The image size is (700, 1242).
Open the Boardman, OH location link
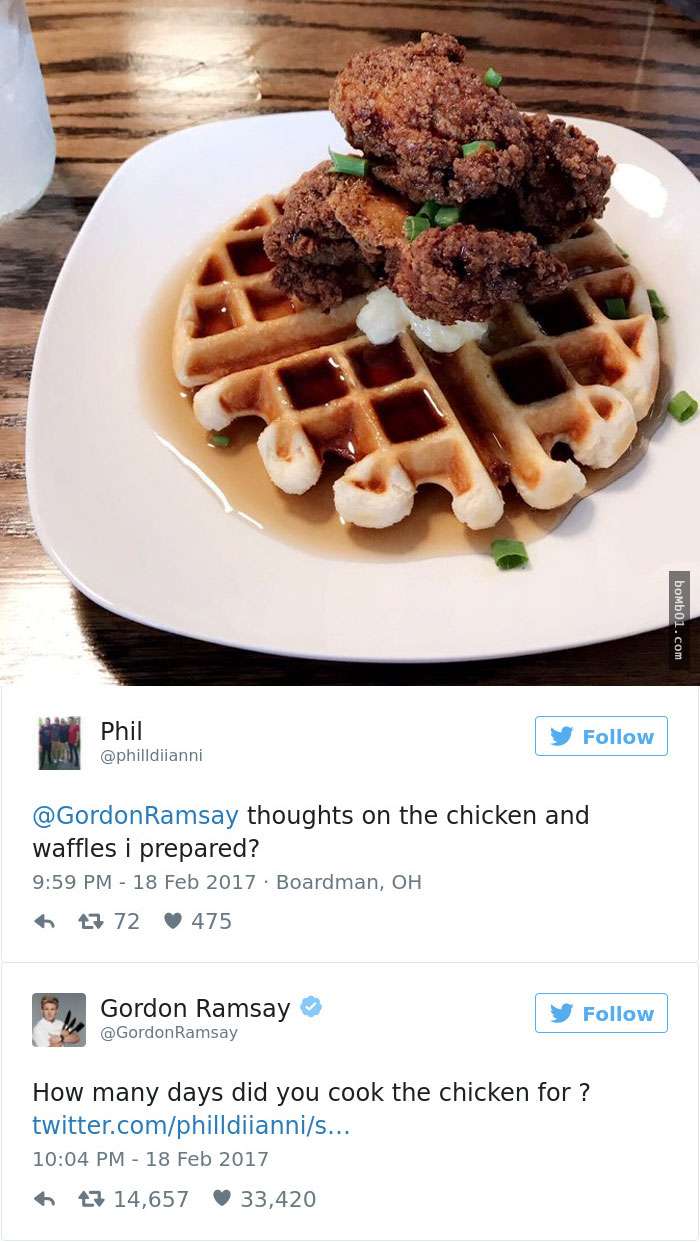pyautogui.click(x=348, y=882)
